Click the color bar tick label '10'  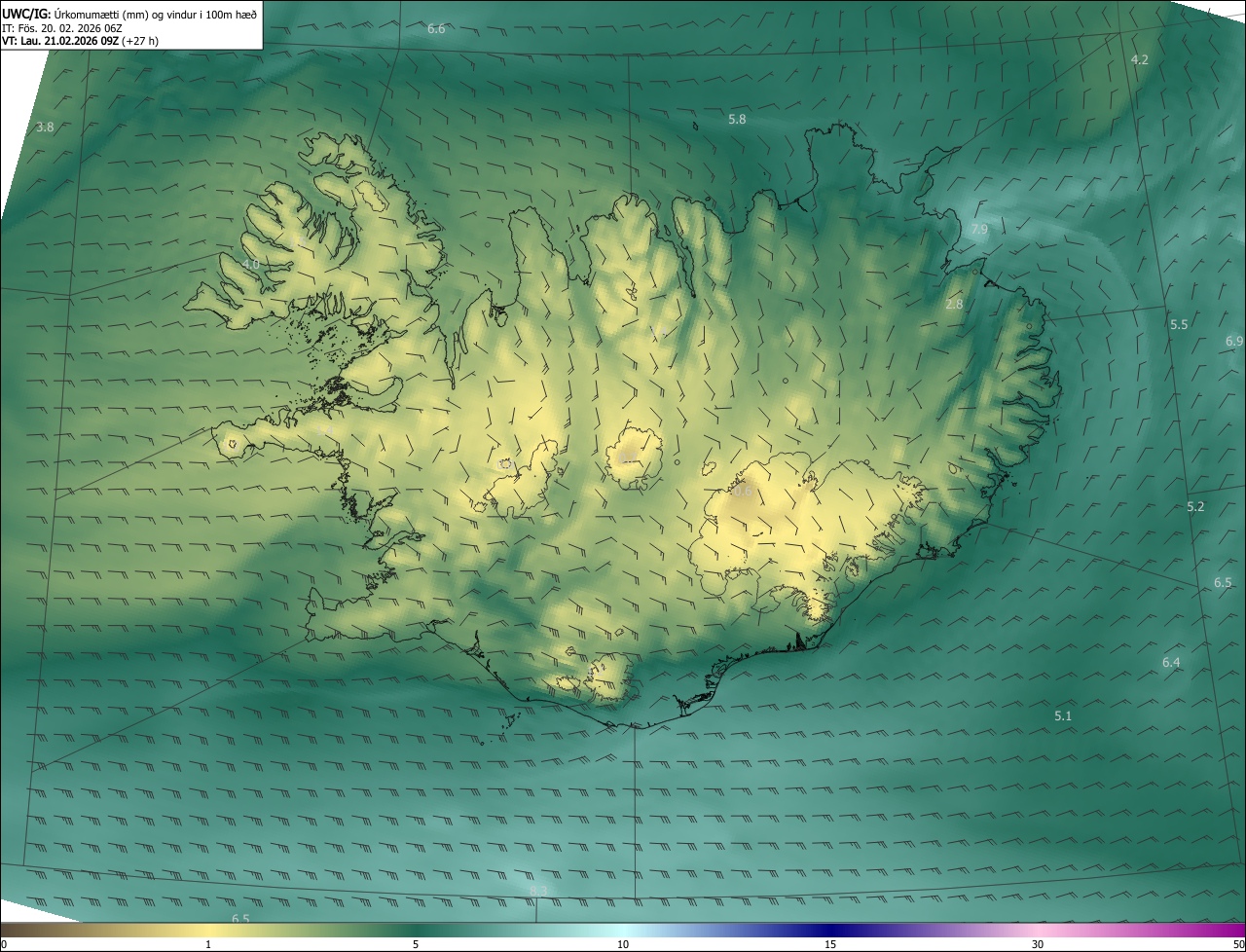click(x=623, y=944)
